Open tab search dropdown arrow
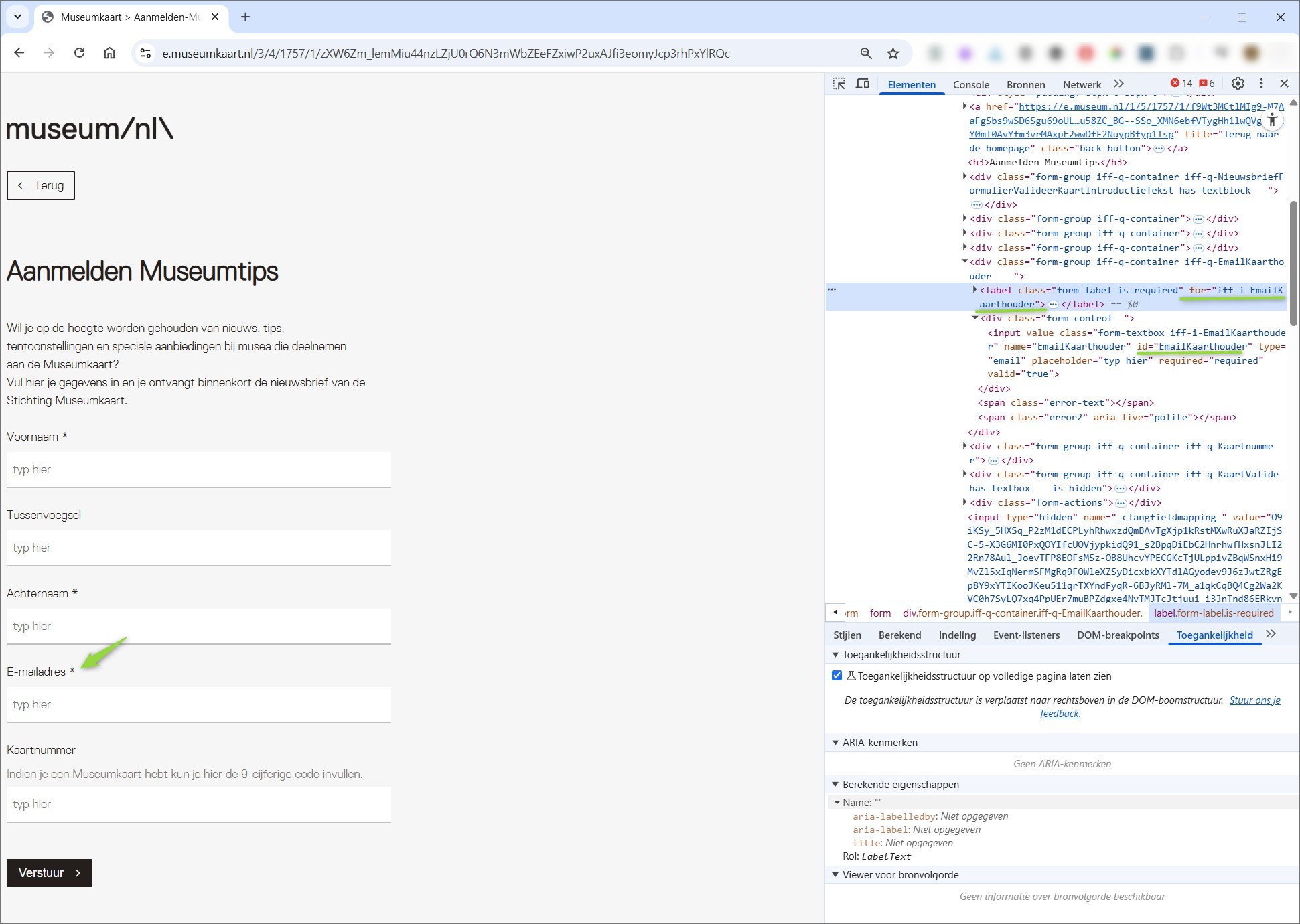Screen dimensions: 1300x924 click(17, 17)
